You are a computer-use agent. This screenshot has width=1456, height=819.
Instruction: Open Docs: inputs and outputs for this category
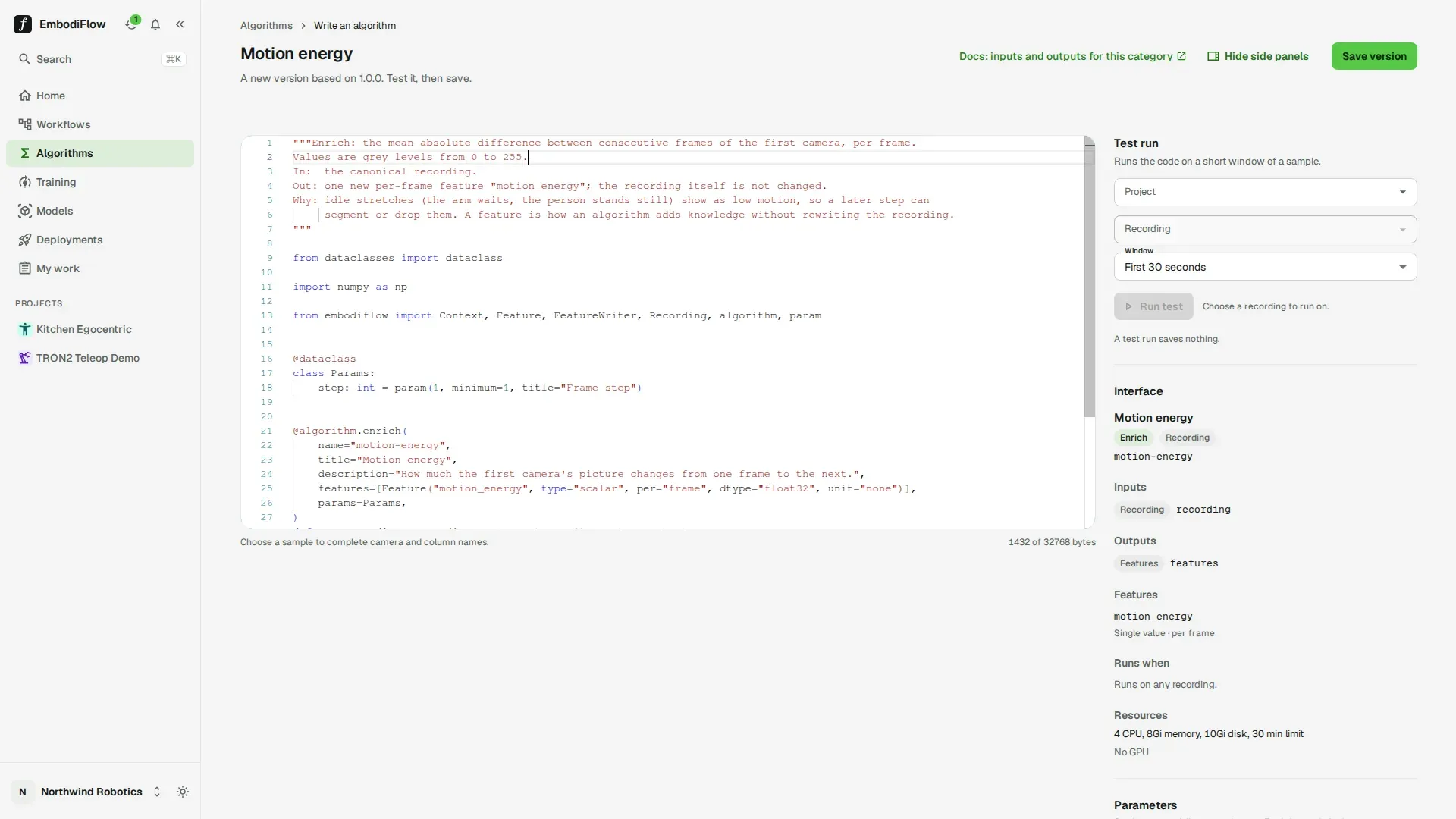point(1072,56)
